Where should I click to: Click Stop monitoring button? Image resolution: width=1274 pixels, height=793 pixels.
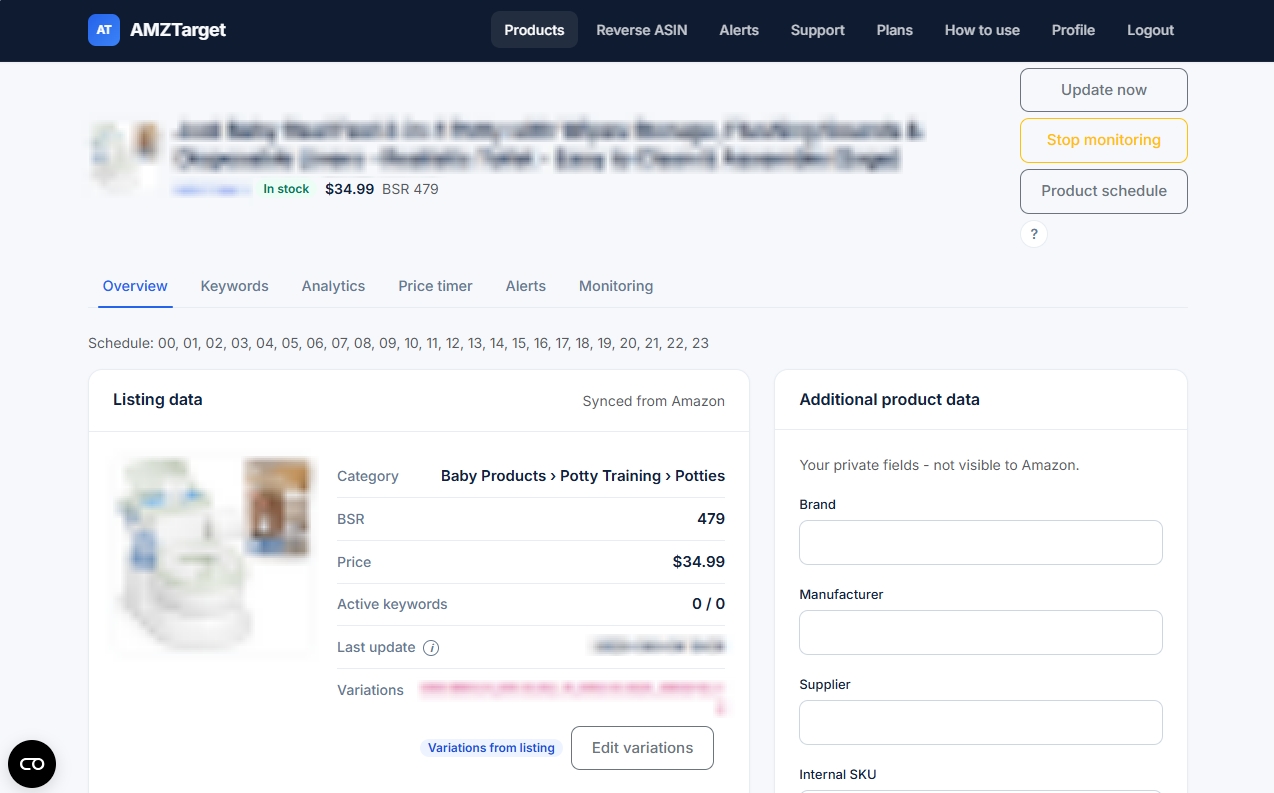tap(1104, 140)
